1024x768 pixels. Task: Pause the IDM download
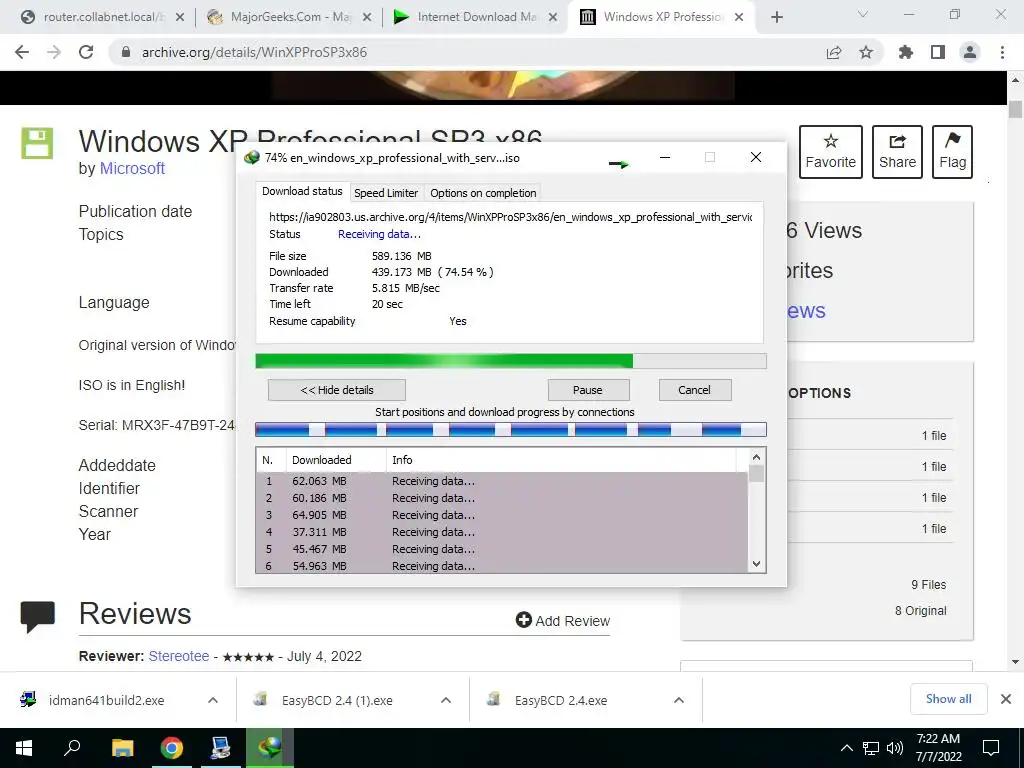tap(588, 390)
